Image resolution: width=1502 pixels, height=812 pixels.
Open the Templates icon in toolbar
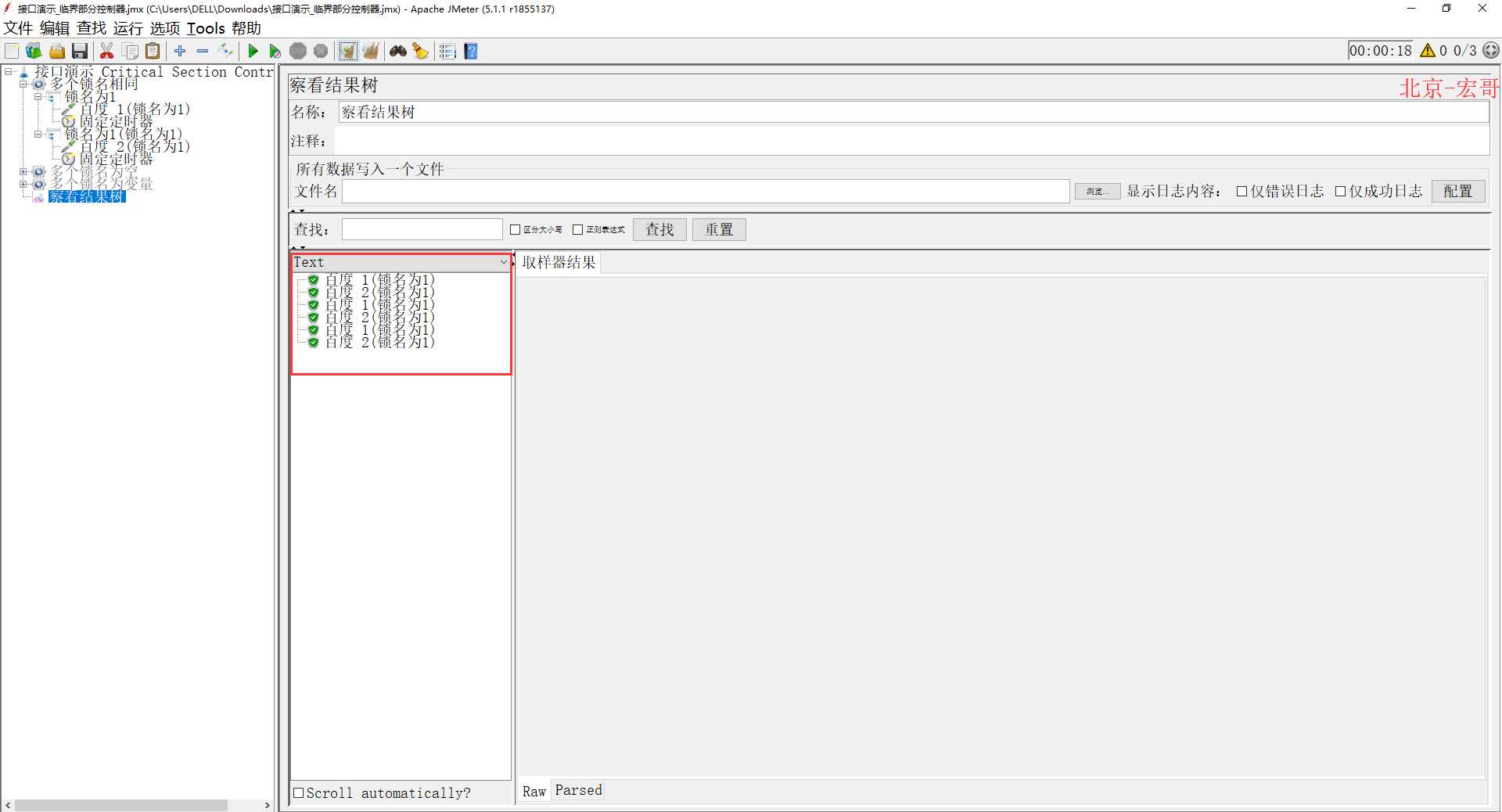[34, 51]
